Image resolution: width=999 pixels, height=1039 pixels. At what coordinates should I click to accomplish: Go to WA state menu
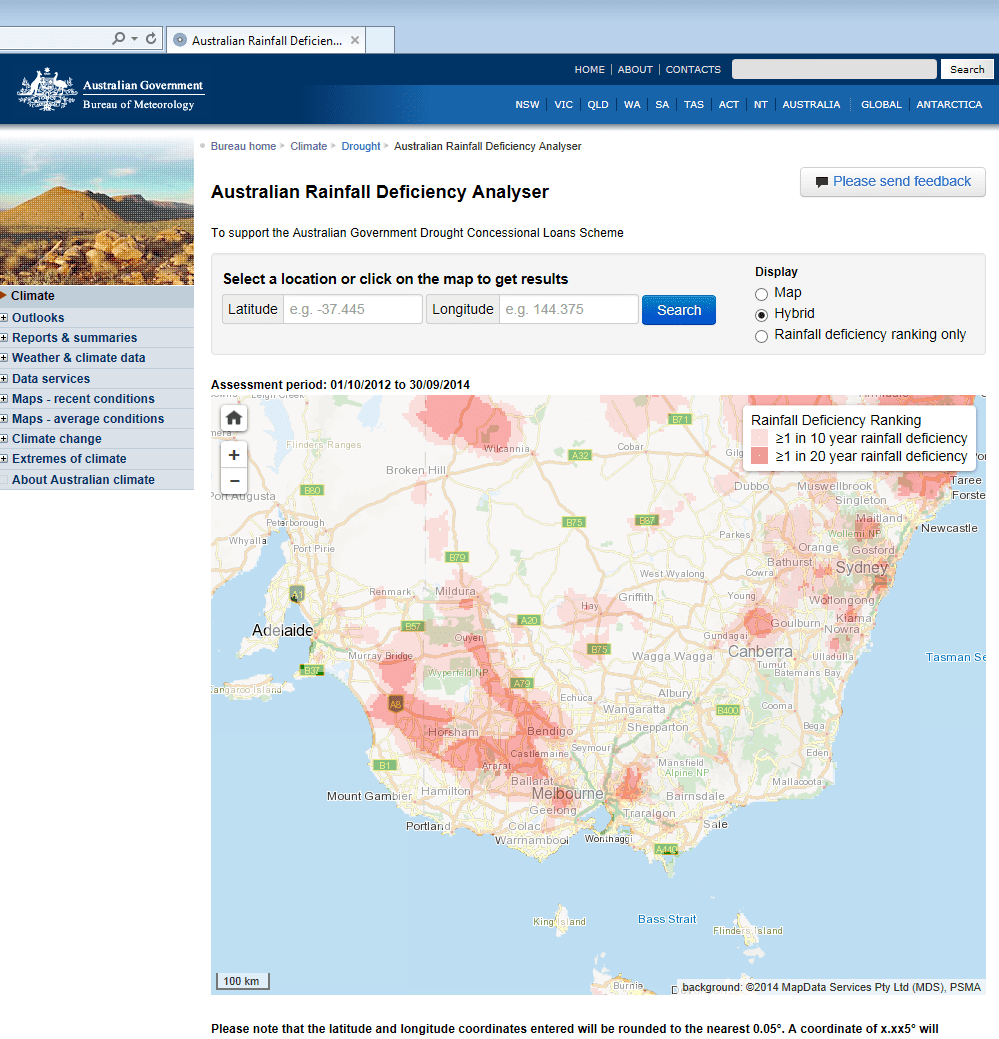coord(632,105)
